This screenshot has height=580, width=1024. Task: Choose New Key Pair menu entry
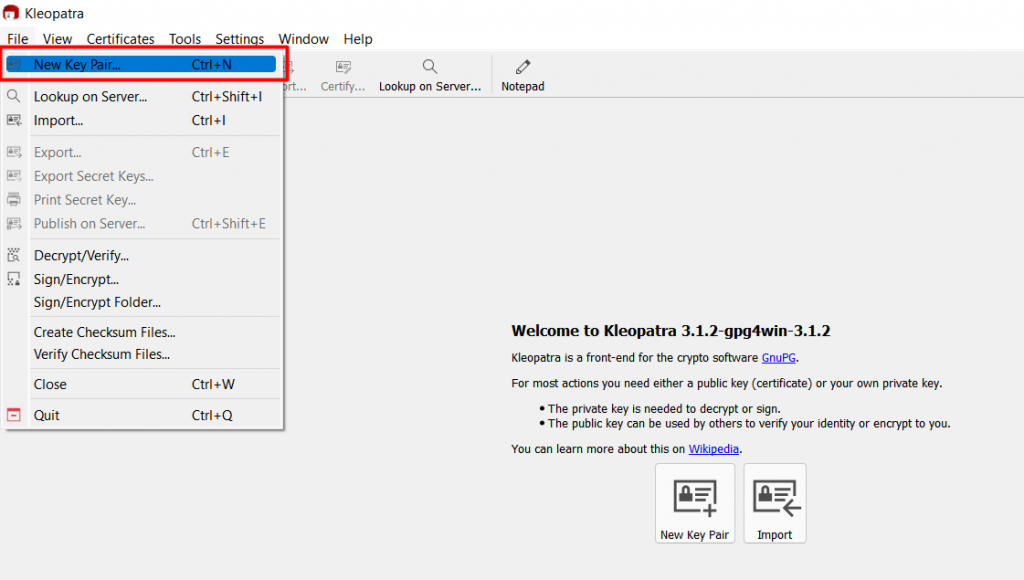coord(141,65)
